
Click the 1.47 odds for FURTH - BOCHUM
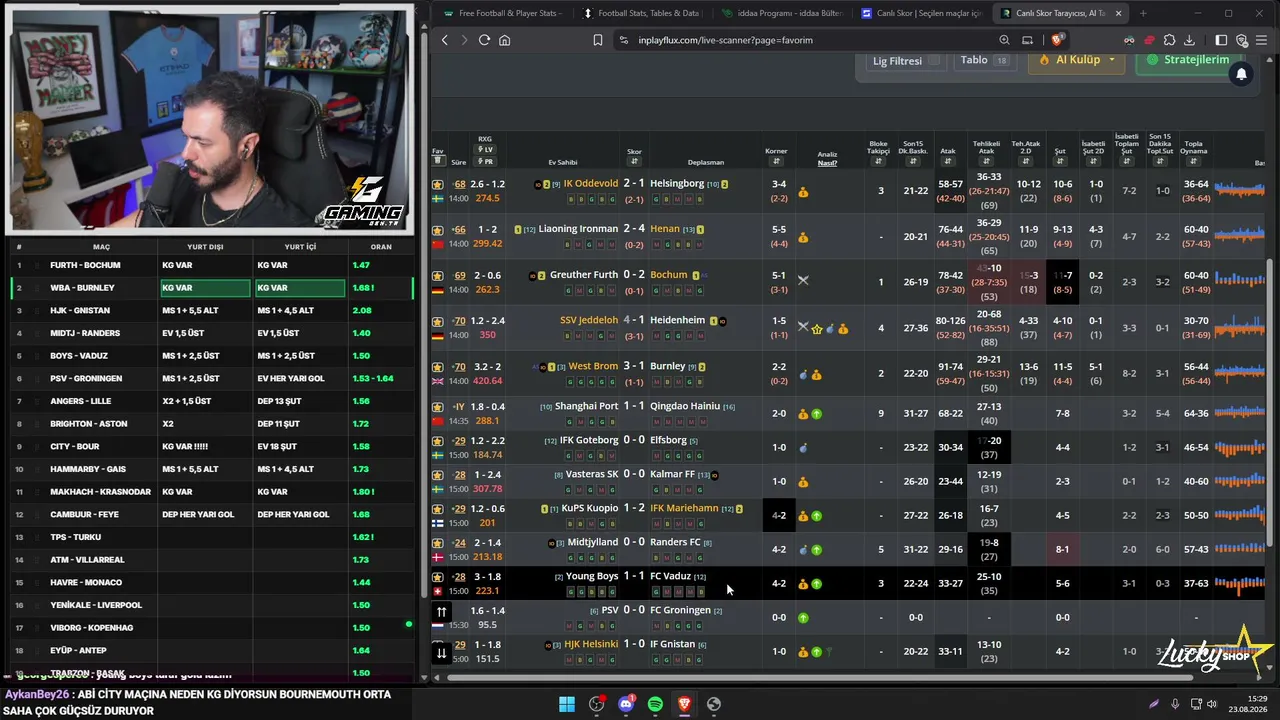coord(361,265)
